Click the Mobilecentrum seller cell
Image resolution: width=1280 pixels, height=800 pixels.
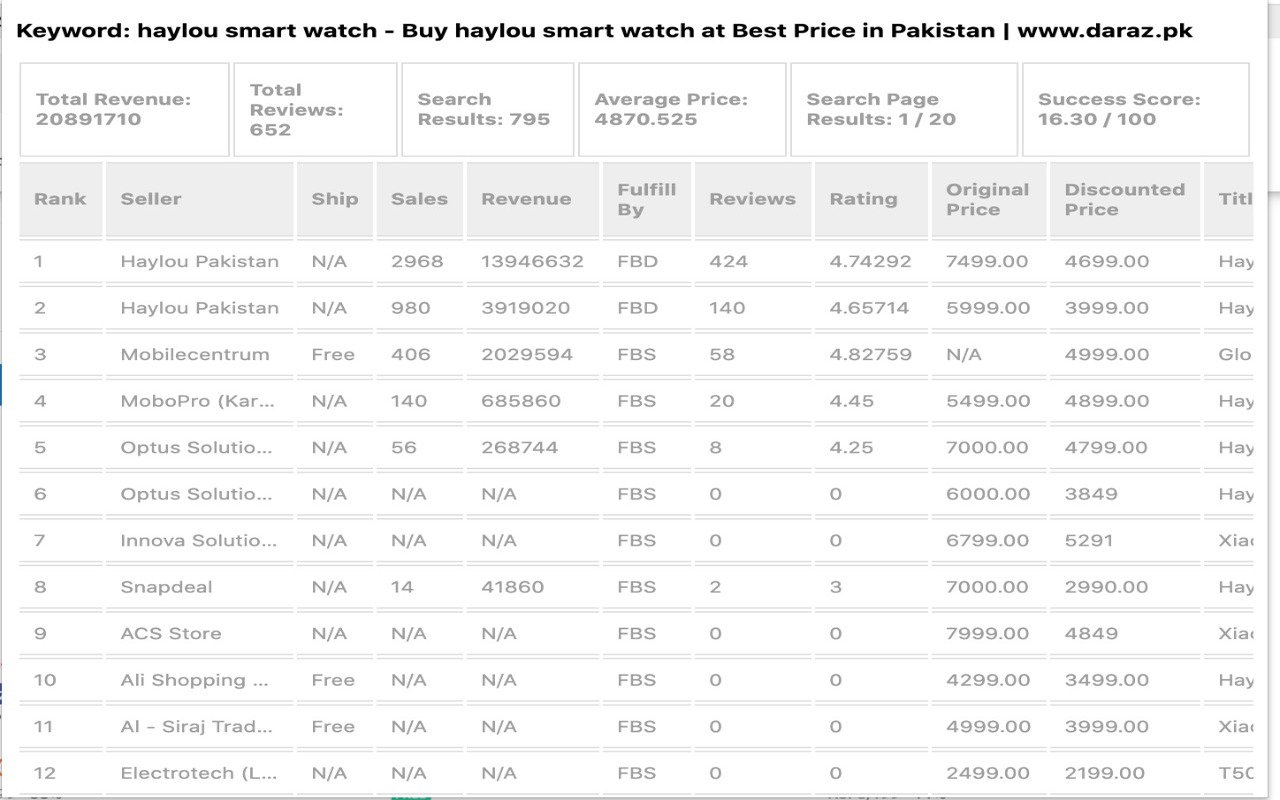click(195, 355)
